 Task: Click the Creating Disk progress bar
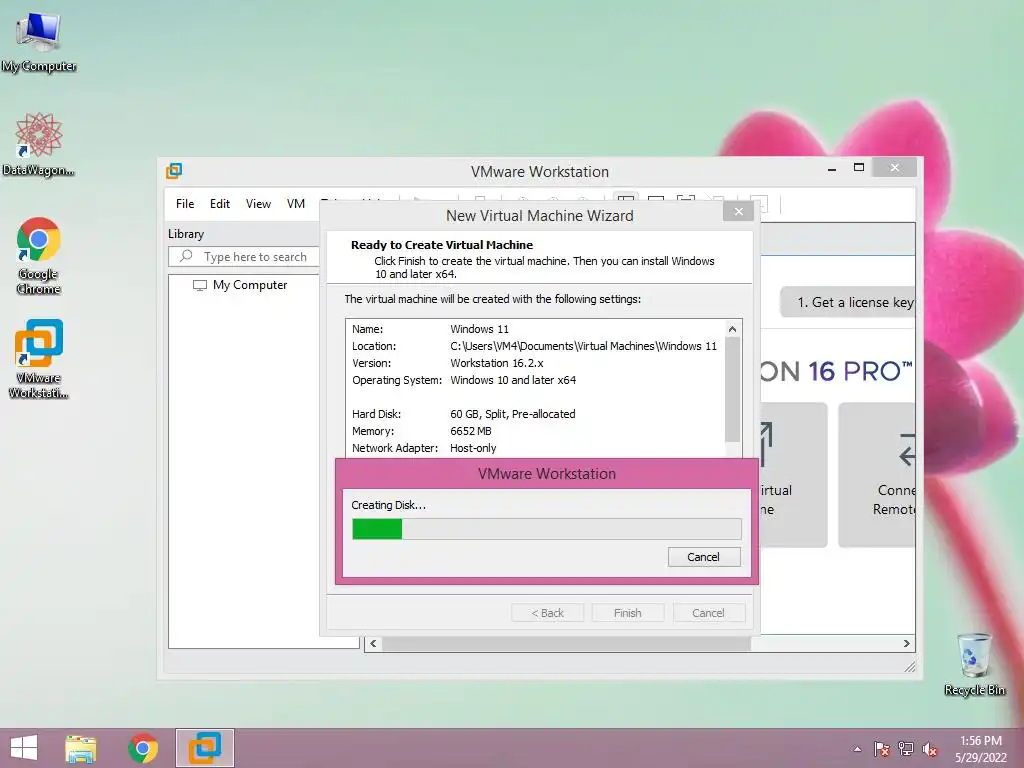547,529
